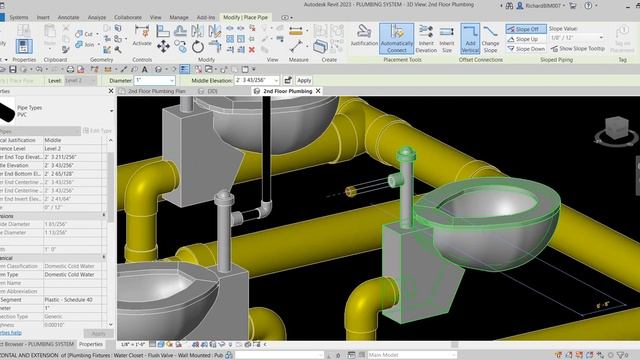The image size is (640, 360).
Task: Select the Offset tool in Modify panel
Action: pos(180,31)
